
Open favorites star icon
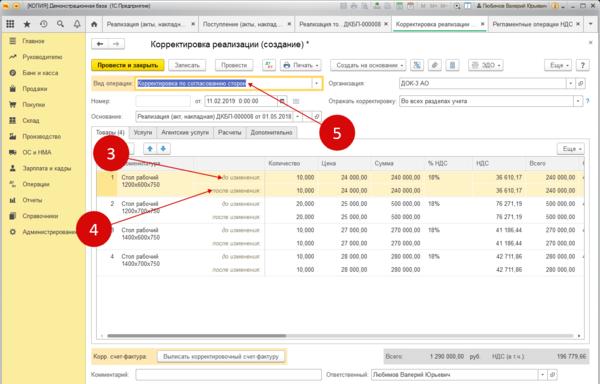(x=27, y=24)
